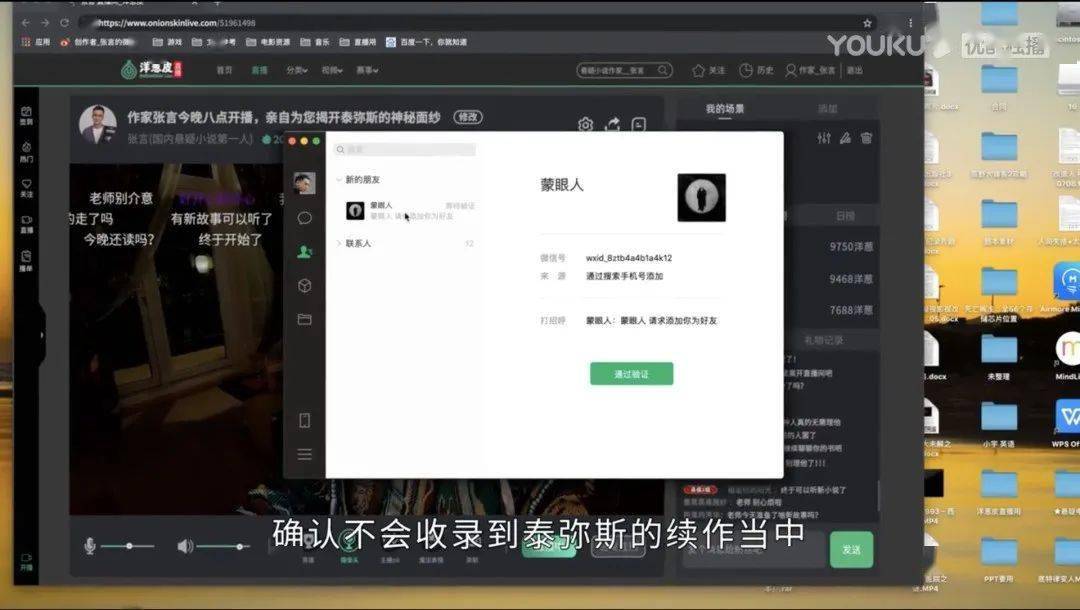Bookmark page with the star icon
The width and height of the screenshot is (1080, 610).
pyautogui.click(x=867, y=23)
